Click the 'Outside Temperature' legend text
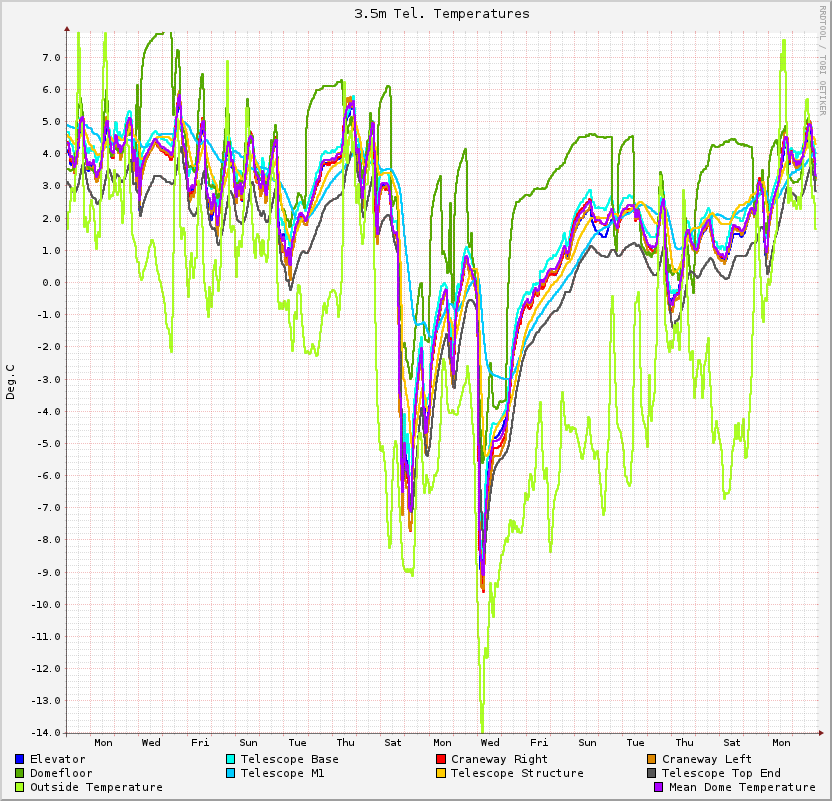This screenshot has height=801, width=832. tap(96, 787)
